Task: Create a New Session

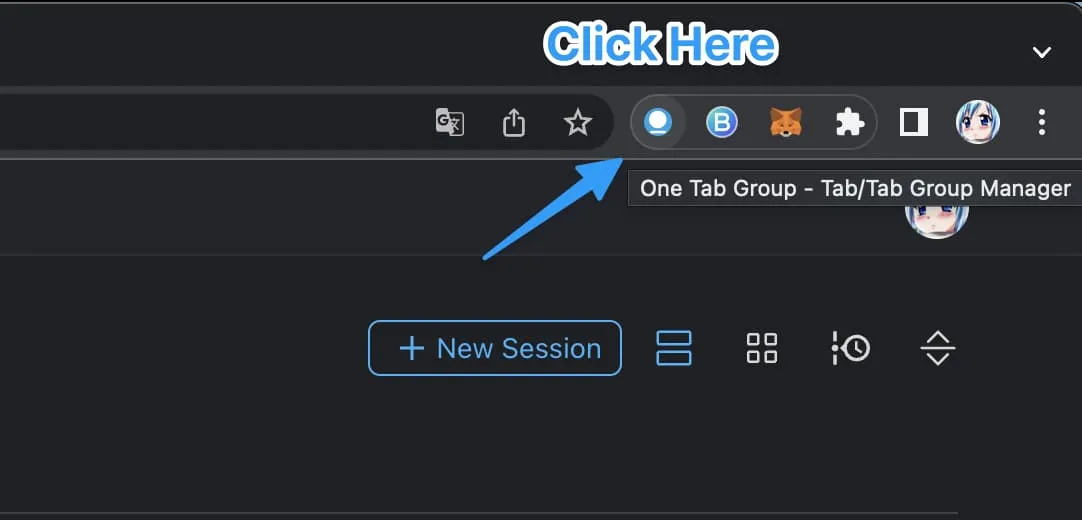Action: coord(495,348)
